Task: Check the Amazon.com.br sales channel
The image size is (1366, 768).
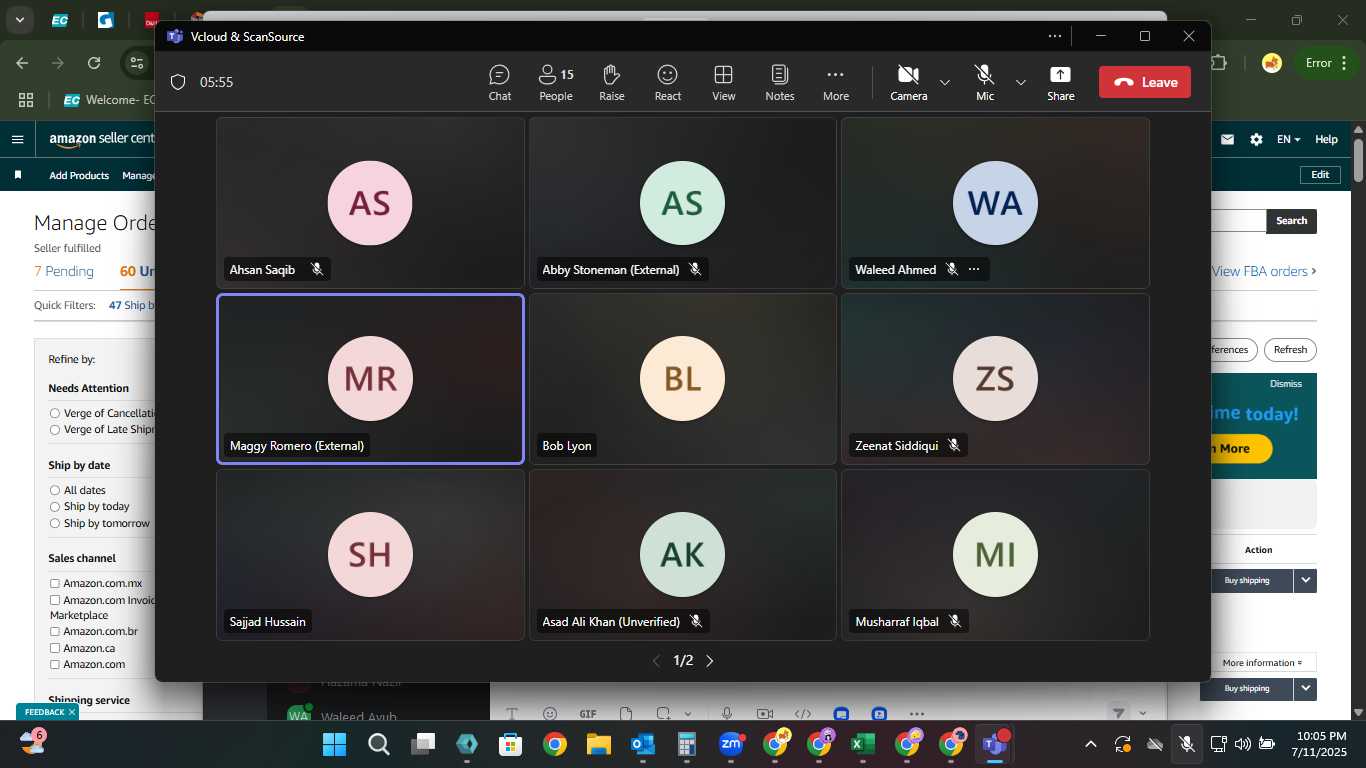Action: pos(55,632)
